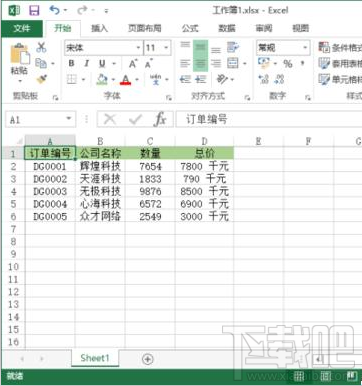Click the insert function fx button

coord(160,119)
